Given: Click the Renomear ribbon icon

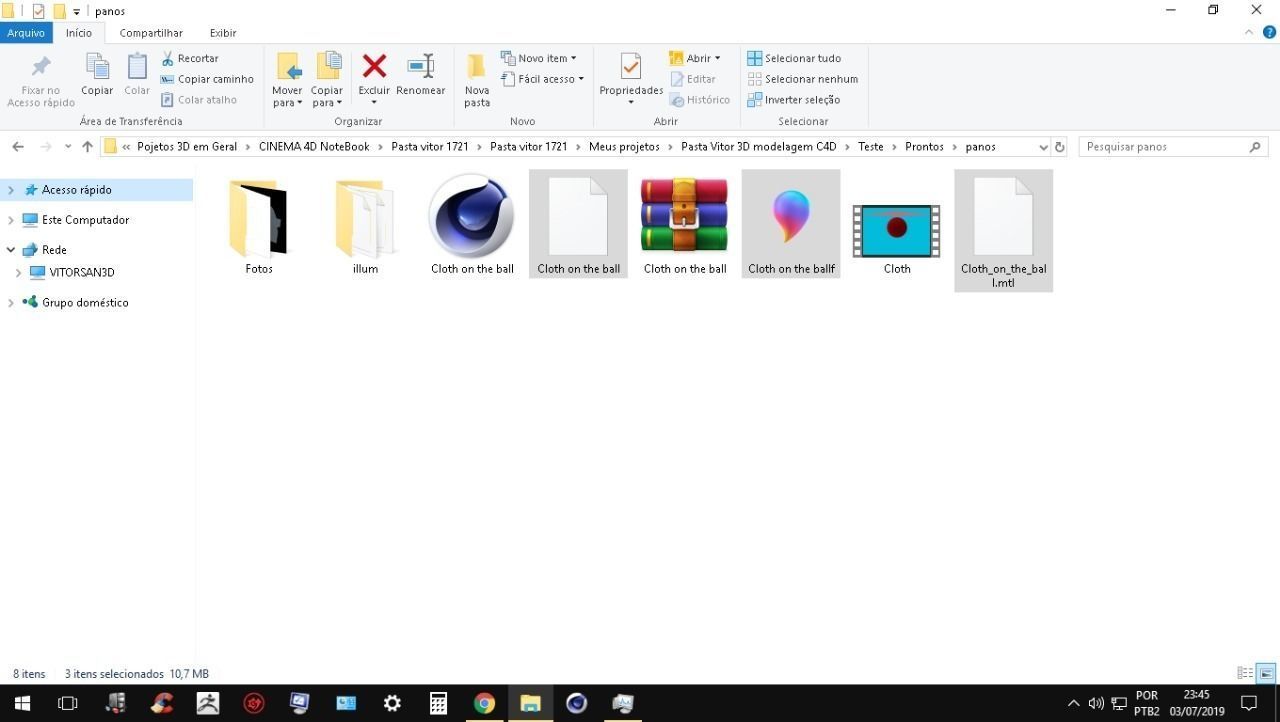Looking at the screenshot, I should click(421, 67).
